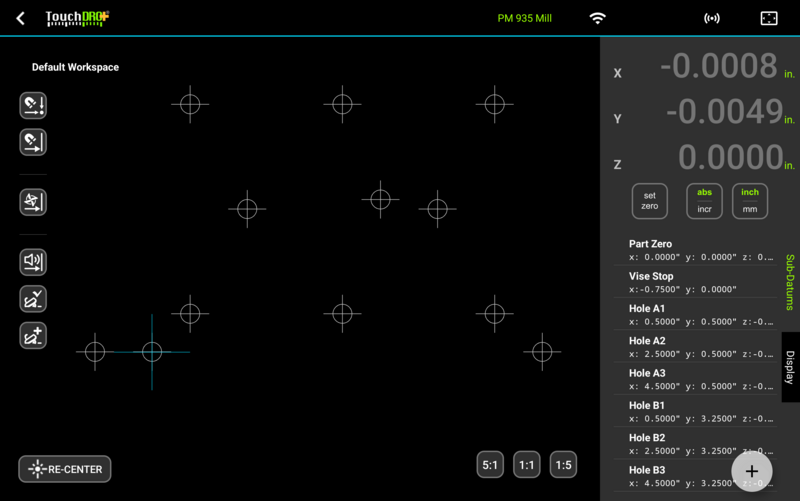Enable magnet snap to point tool
The width and height of the screenshot is (800, 501).
tap(33, 106)
